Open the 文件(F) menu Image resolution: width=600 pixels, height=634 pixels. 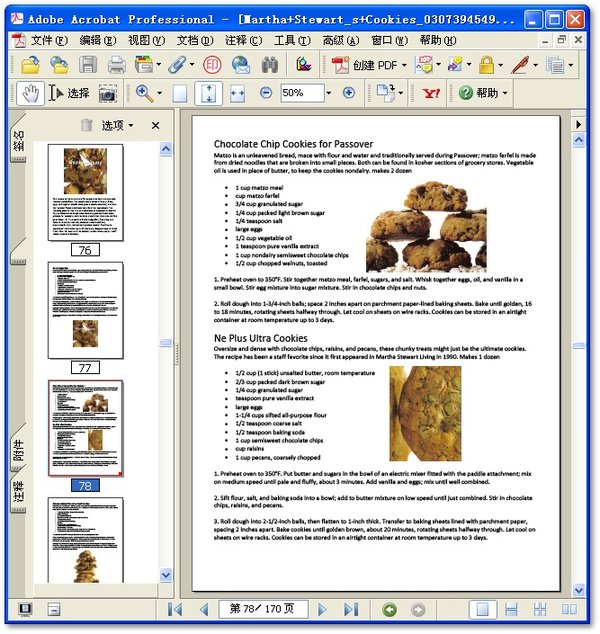[49, 40]
